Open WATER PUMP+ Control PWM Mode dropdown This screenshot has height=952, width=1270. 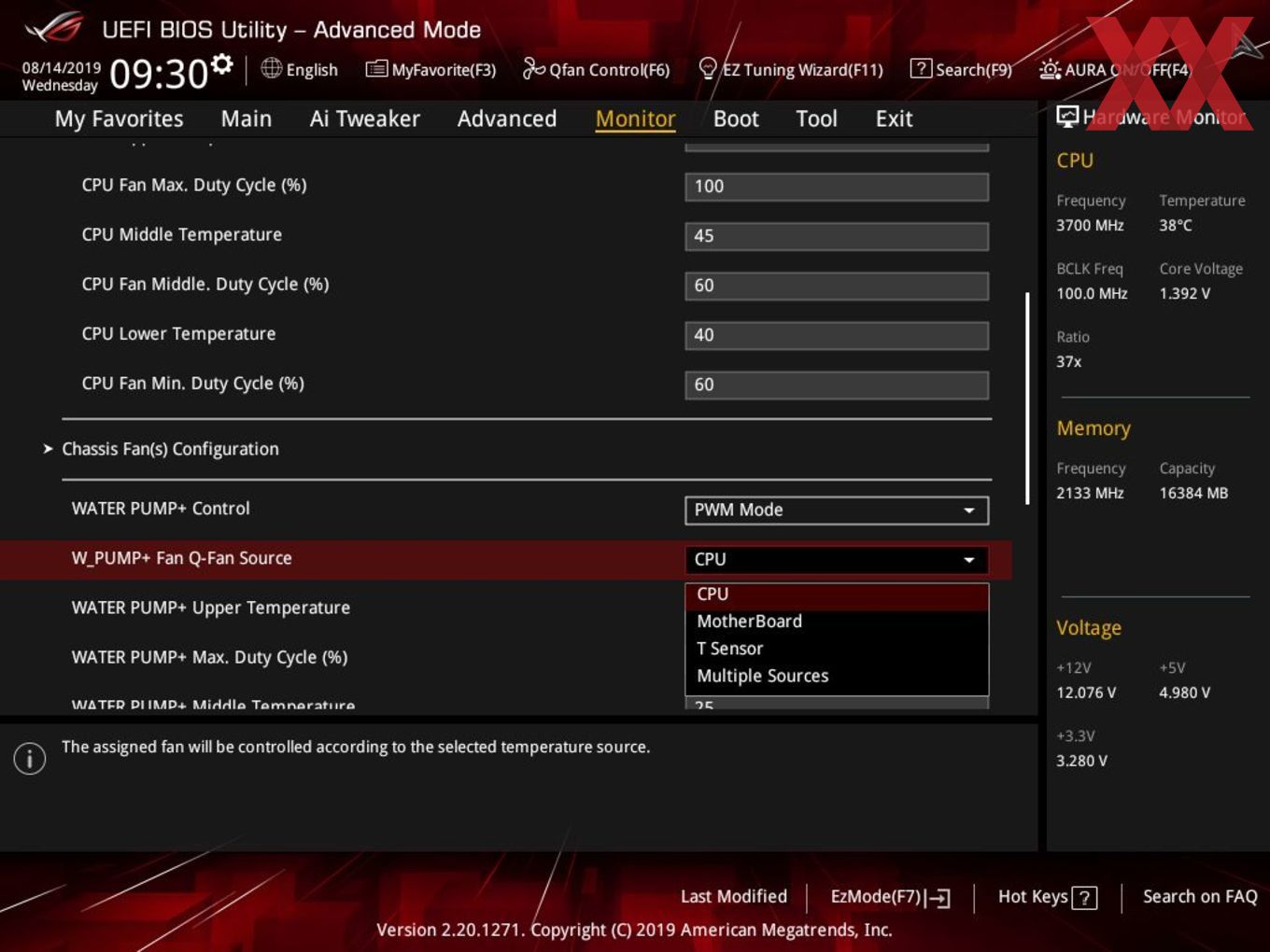click(837, 510)
